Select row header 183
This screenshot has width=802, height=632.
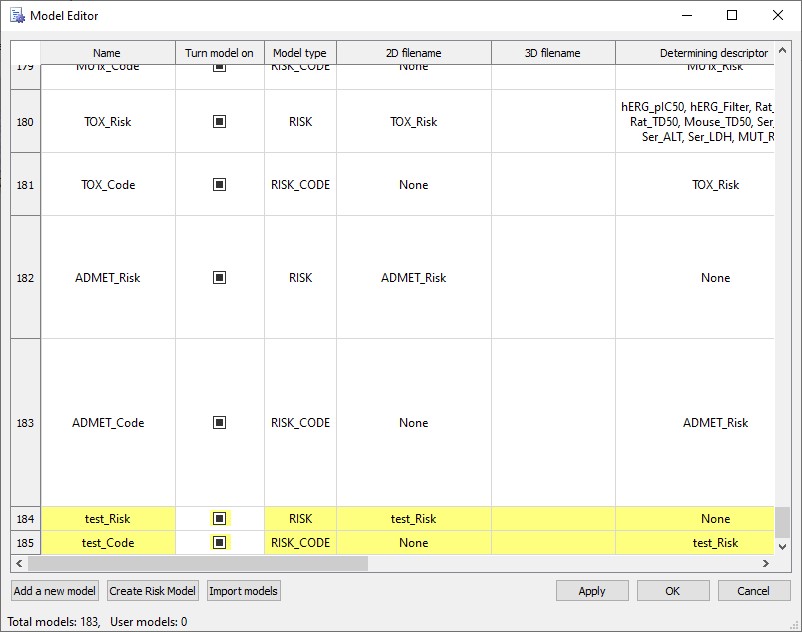click(x=26, y=423)
